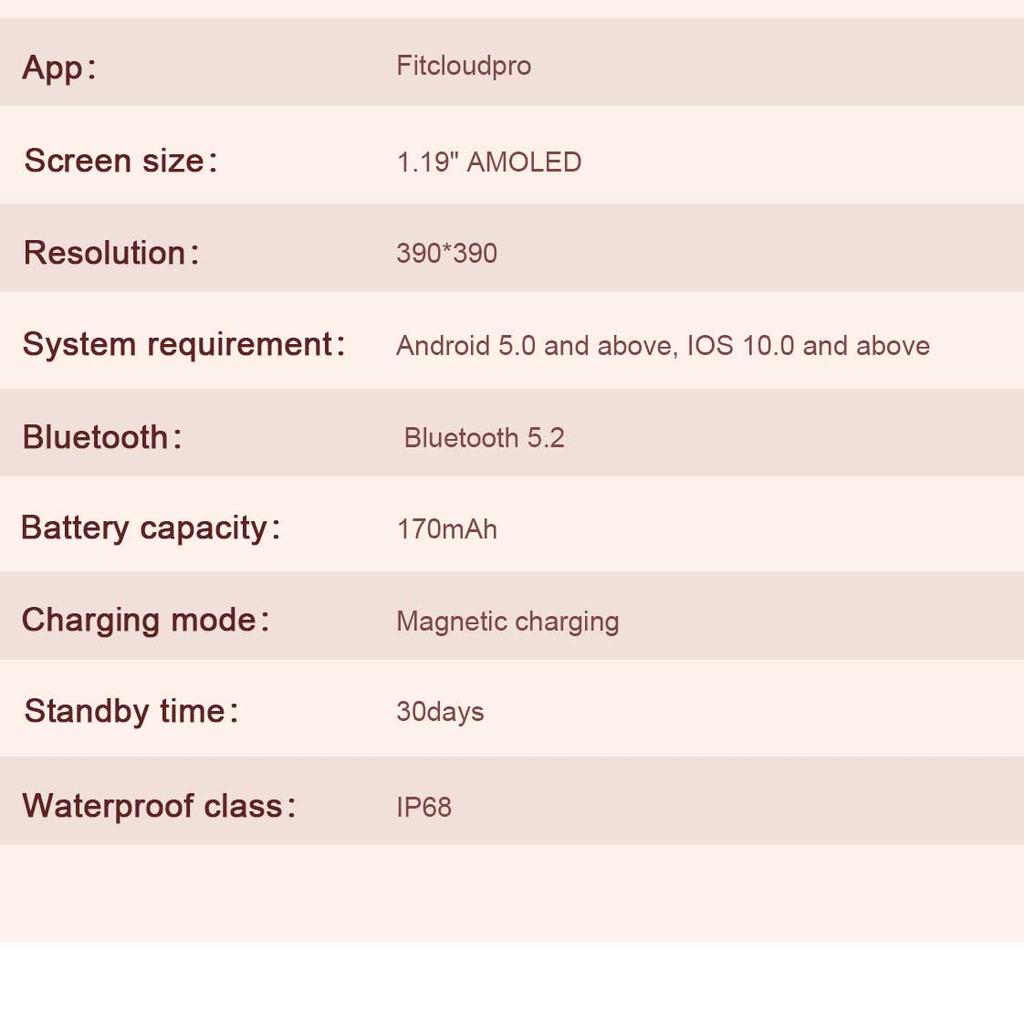The height and width of the screenshot is (1024, 1024).
Task: Click the Android 5.0 and above text
Action: pyautogui.click(x=537, y=346)
